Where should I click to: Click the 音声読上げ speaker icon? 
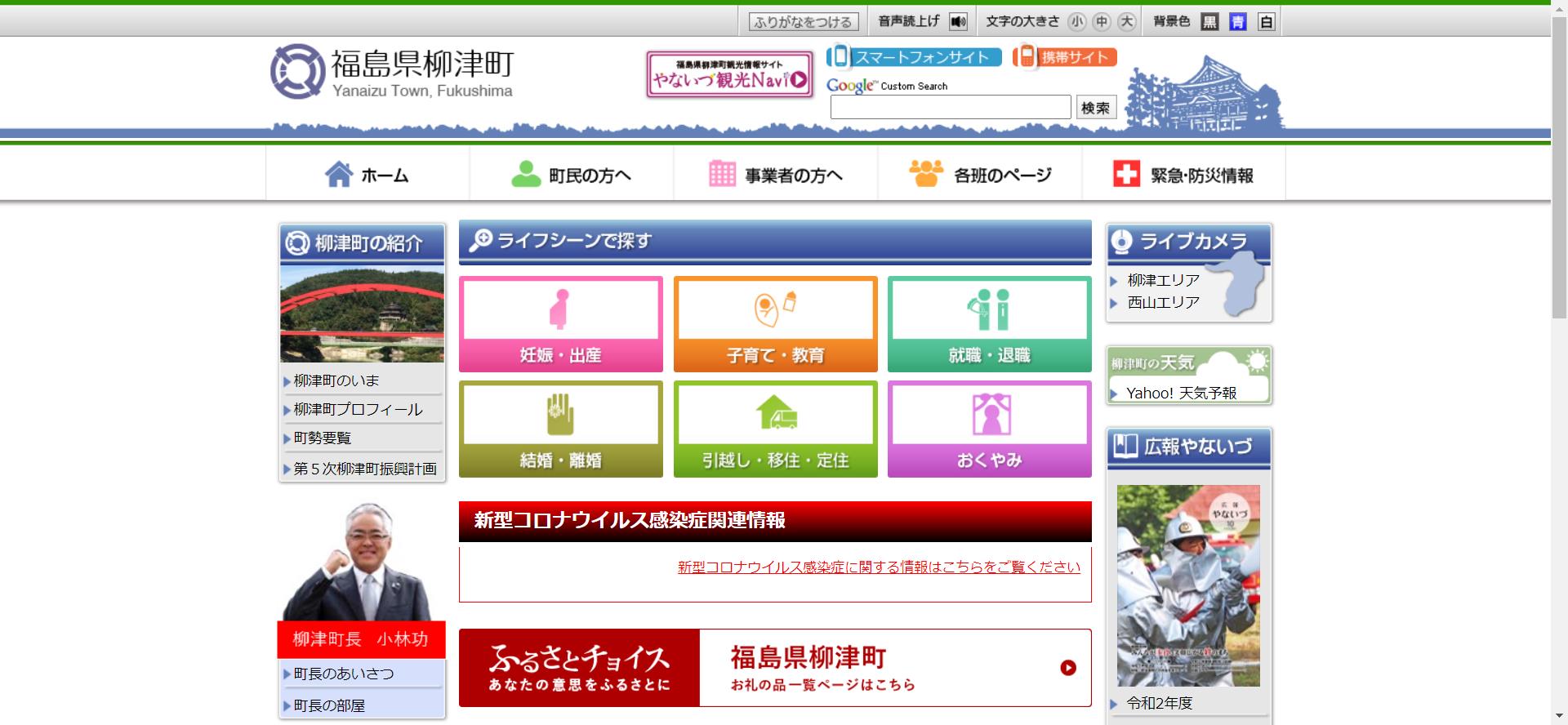(x=959, y=22)
